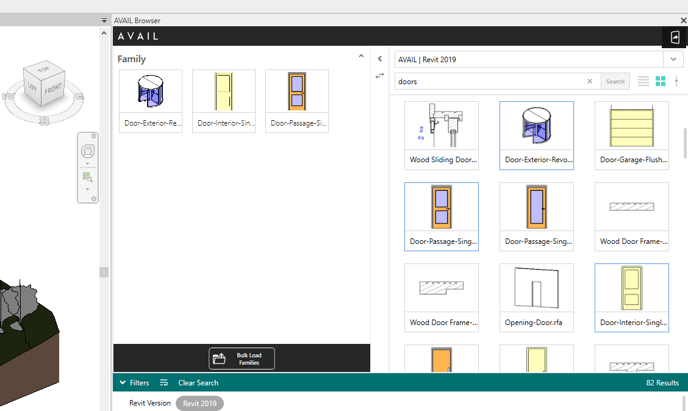Select Door-Passage-Si... in Family panel
688x411 pixels.
click(x=297, y=101)
